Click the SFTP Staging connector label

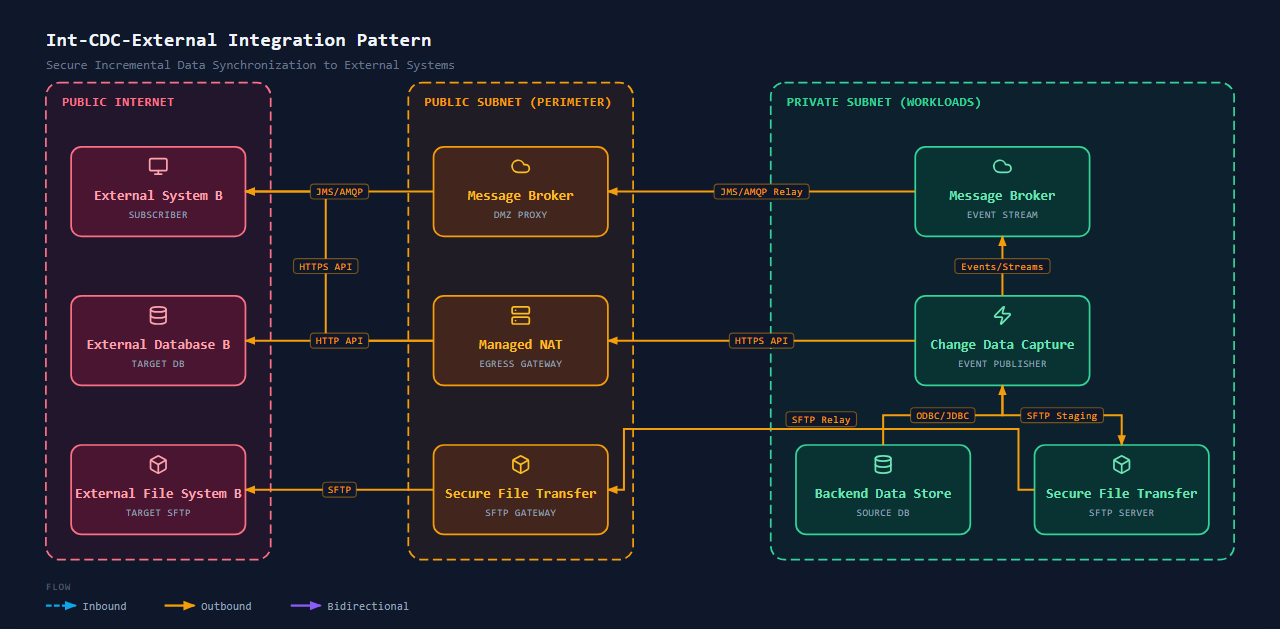pyautogui.click(x=1062, y=416)
